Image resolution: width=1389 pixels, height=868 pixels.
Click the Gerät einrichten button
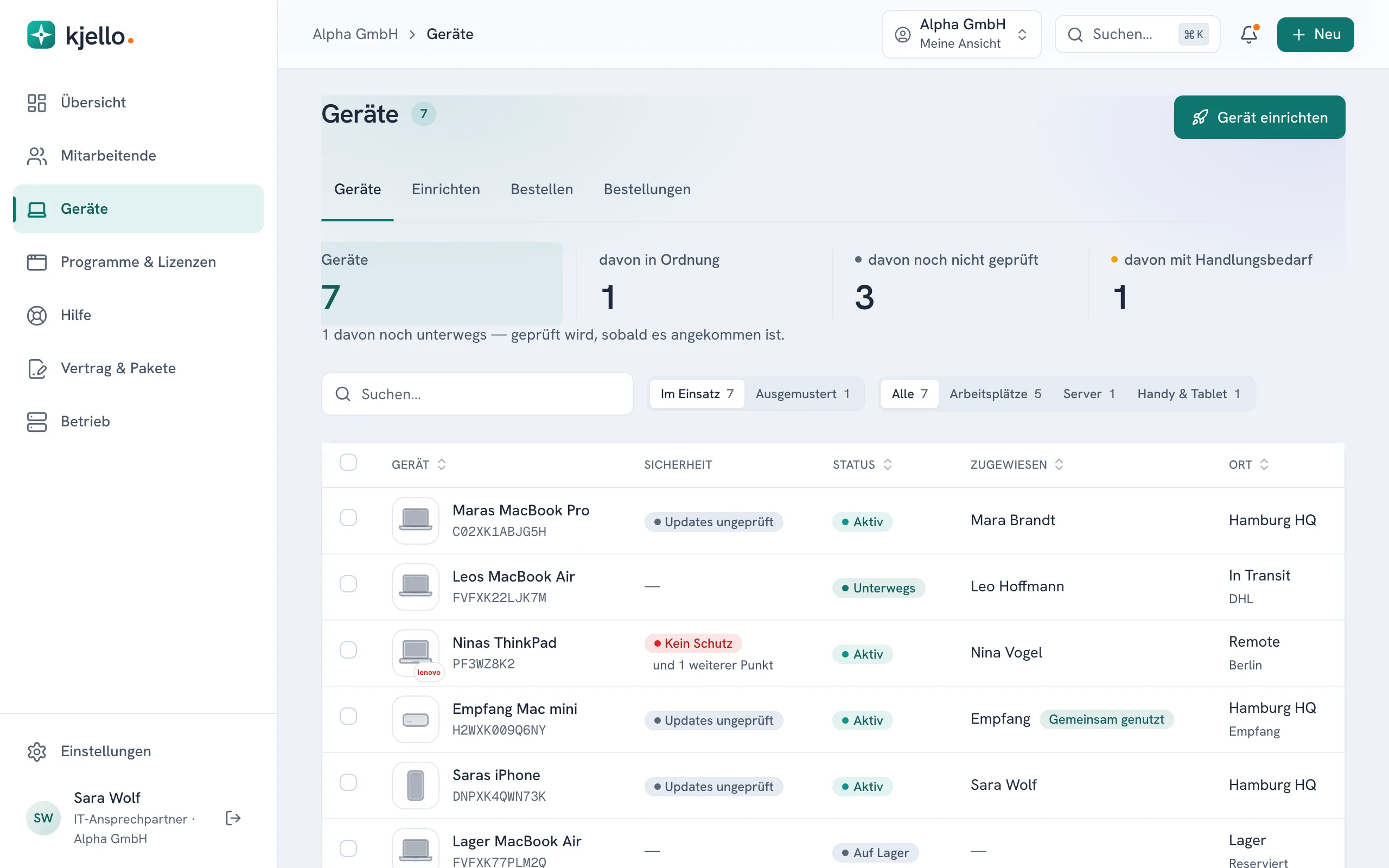click(x=1259, y=117)
